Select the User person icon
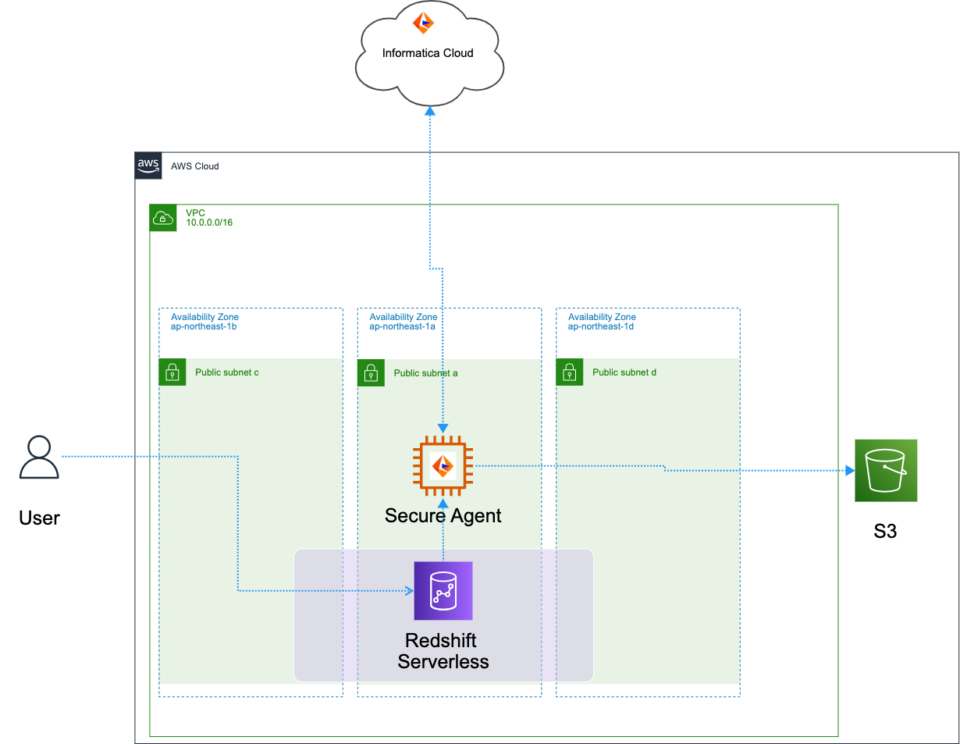 pyautogui.click(x=39, y=458)
